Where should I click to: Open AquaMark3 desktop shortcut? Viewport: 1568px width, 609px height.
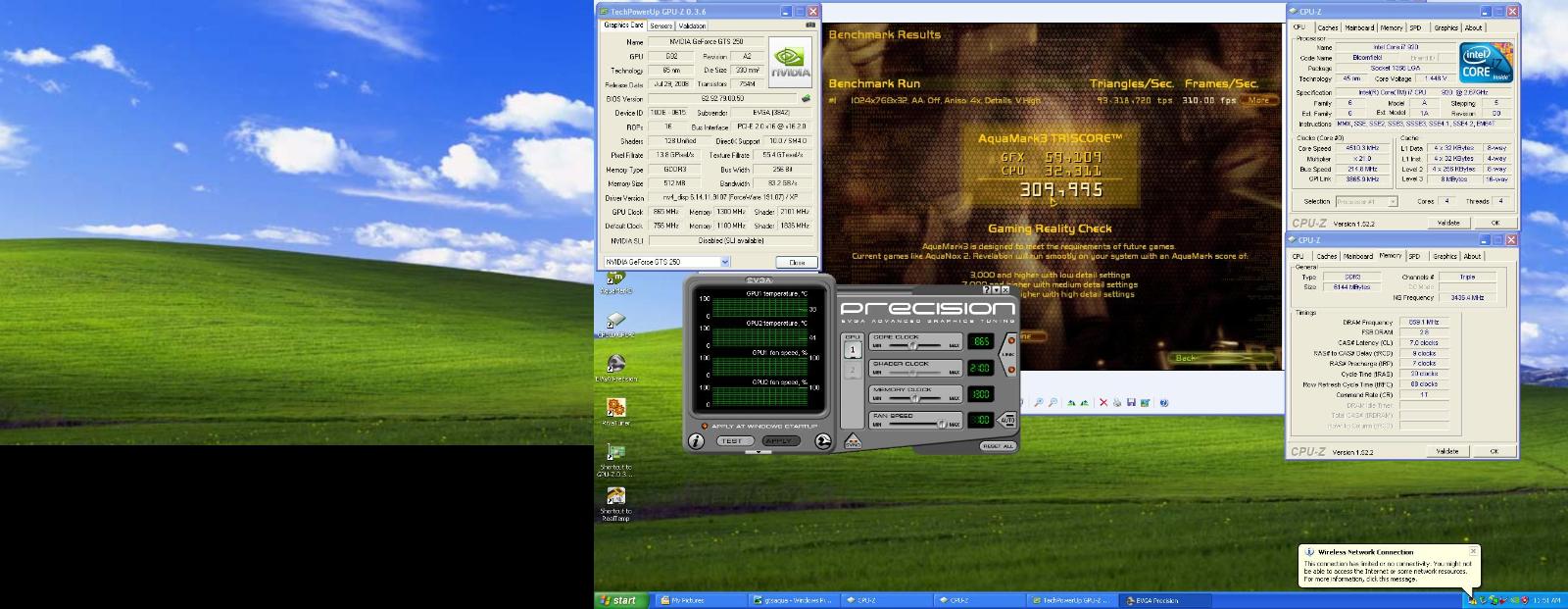pyautogui.click(x=616, y=282)
